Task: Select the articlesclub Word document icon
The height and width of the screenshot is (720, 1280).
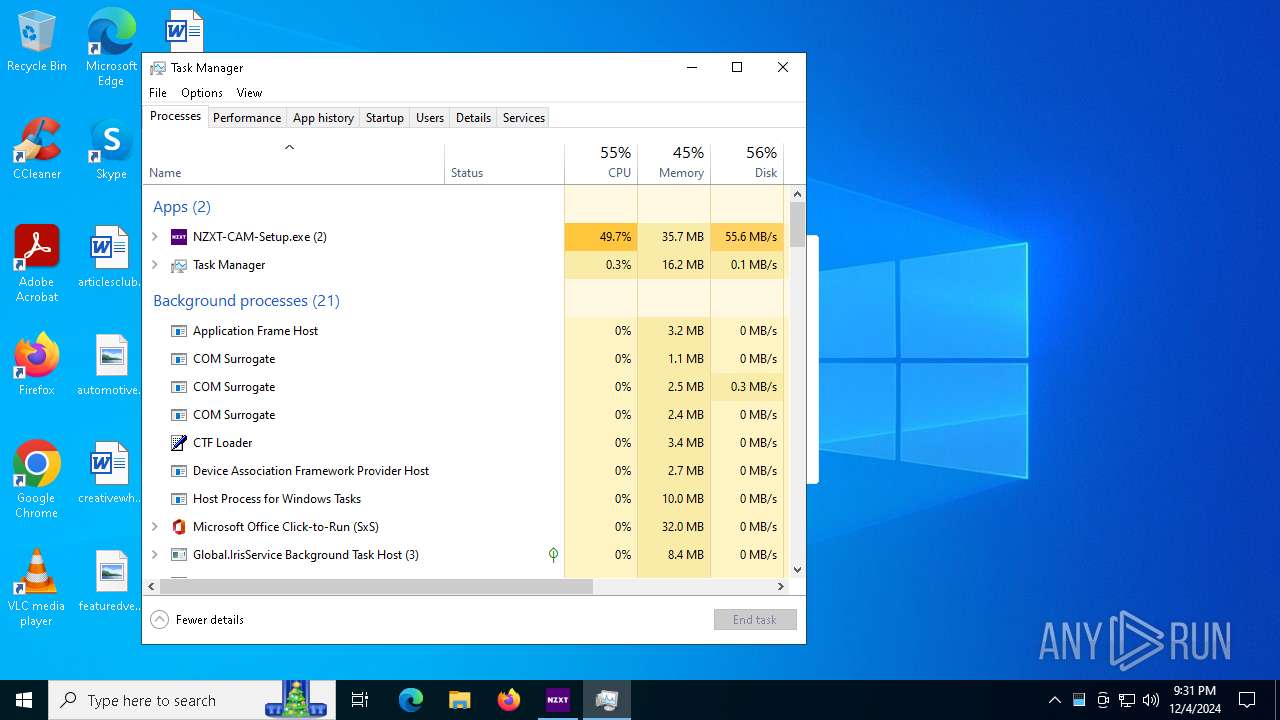Action: 111,258
